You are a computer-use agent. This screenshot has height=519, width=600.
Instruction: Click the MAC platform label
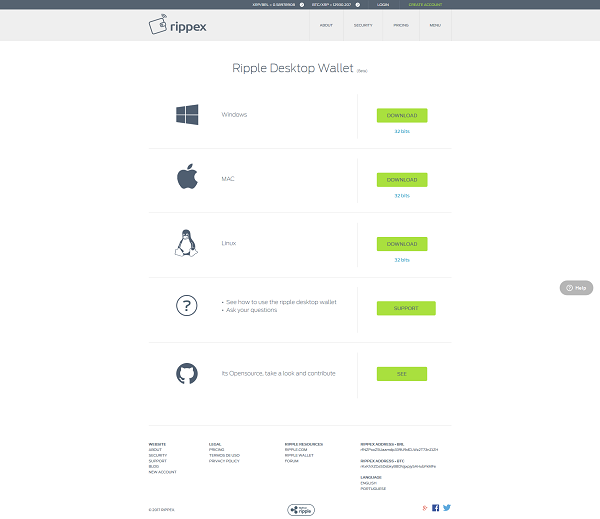coord(228,179)
